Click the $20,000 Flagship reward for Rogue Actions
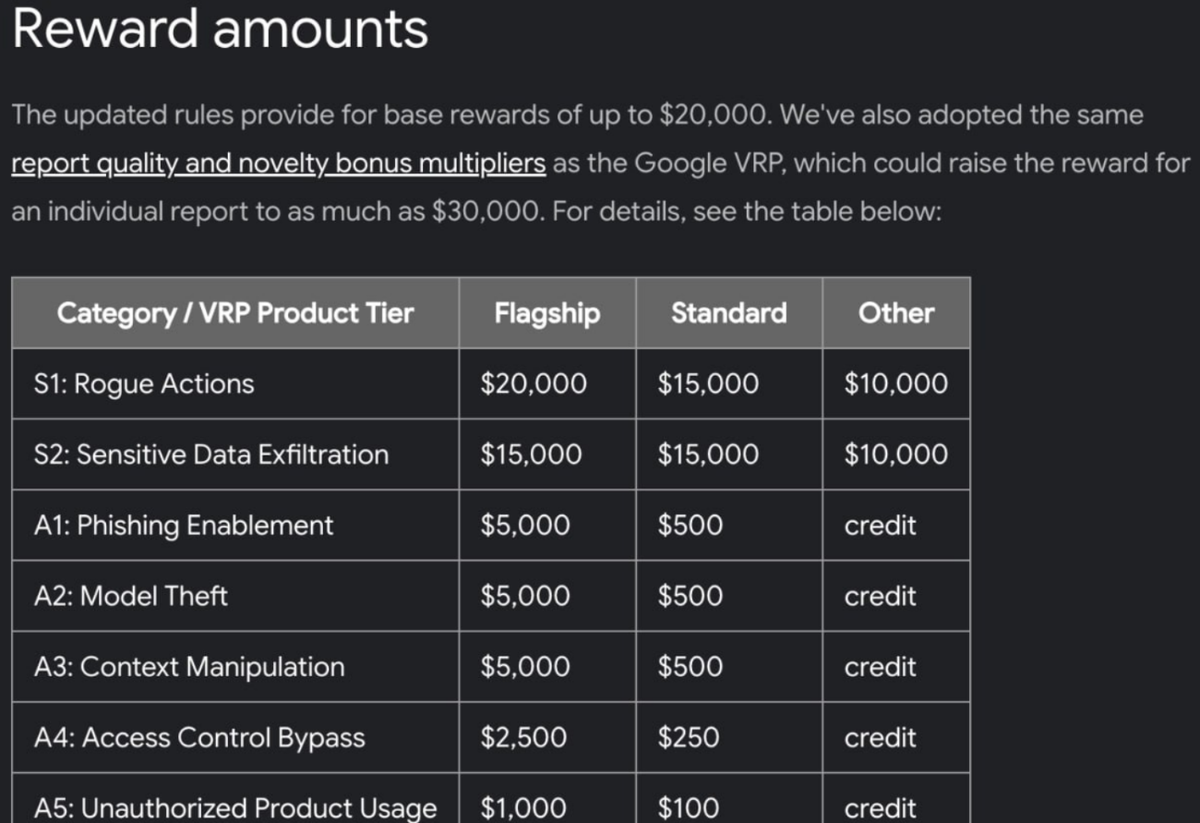The height and width of the screenshot is (823, 1200). pyautogui.click(x=534, y=384)
